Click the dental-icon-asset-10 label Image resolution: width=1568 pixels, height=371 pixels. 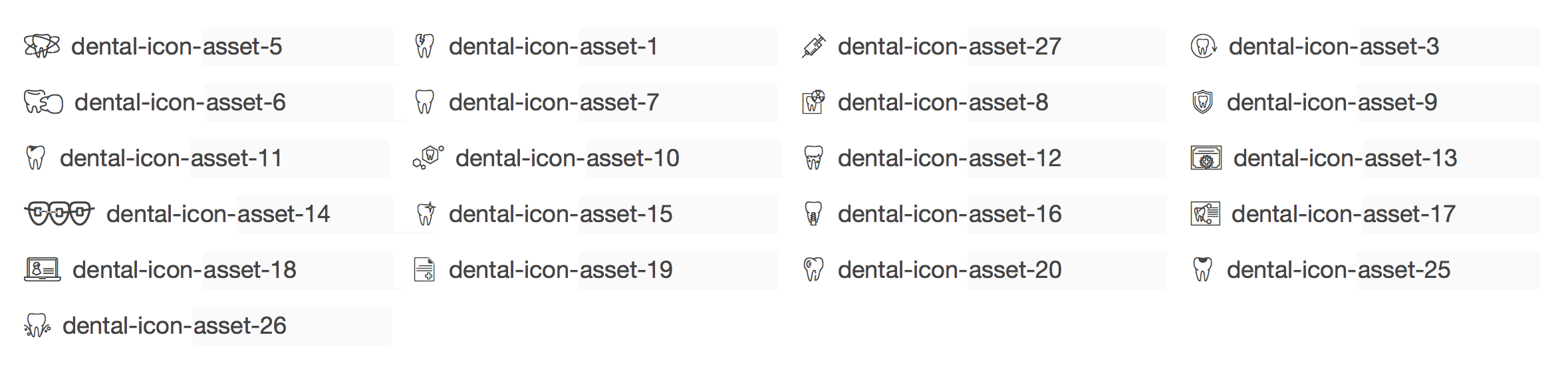(567, 158)
